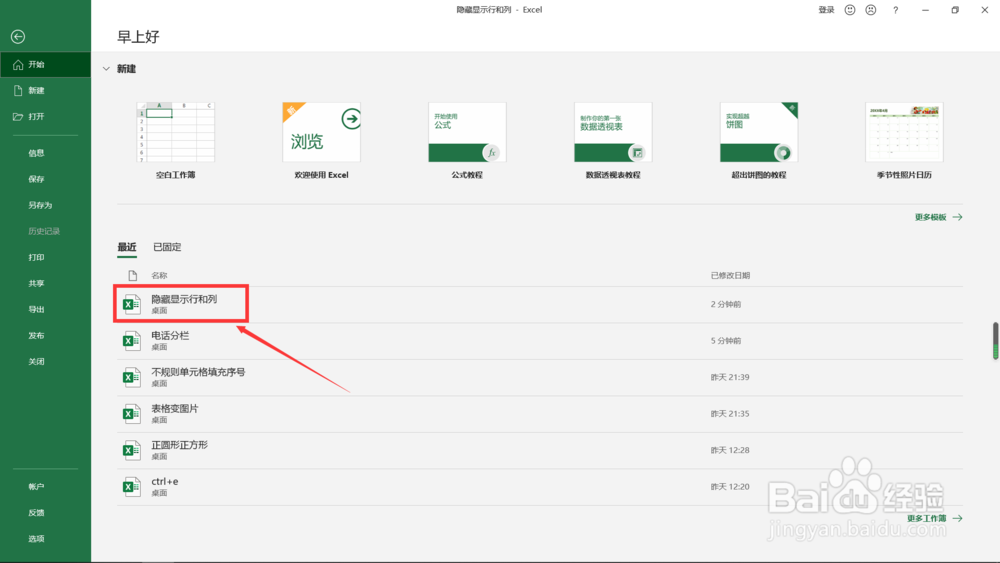
Task: Send a smile with the happy face icon
Action: 849,10
